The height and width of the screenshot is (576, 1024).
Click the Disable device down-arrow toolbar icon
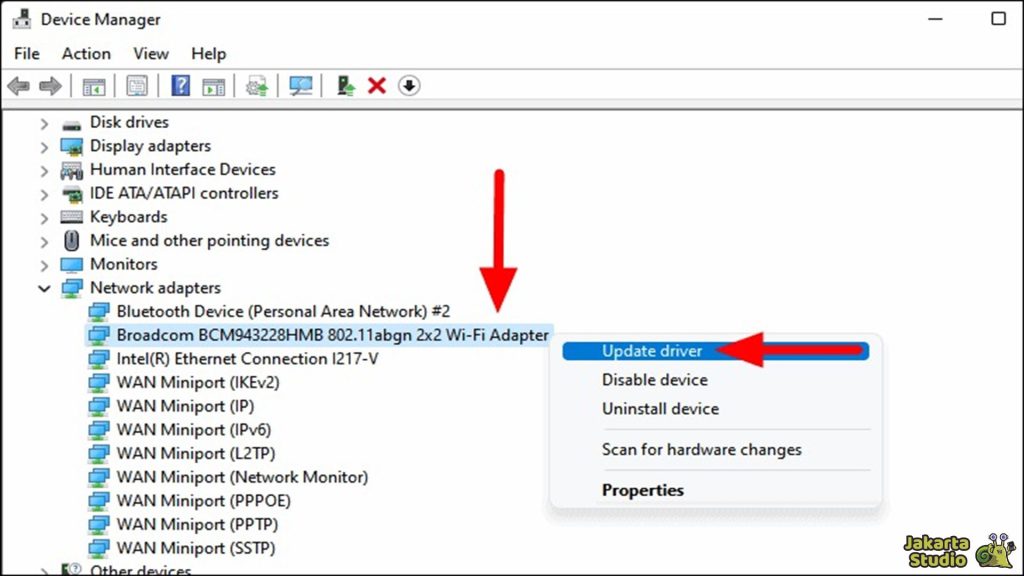tap(409, 85)
